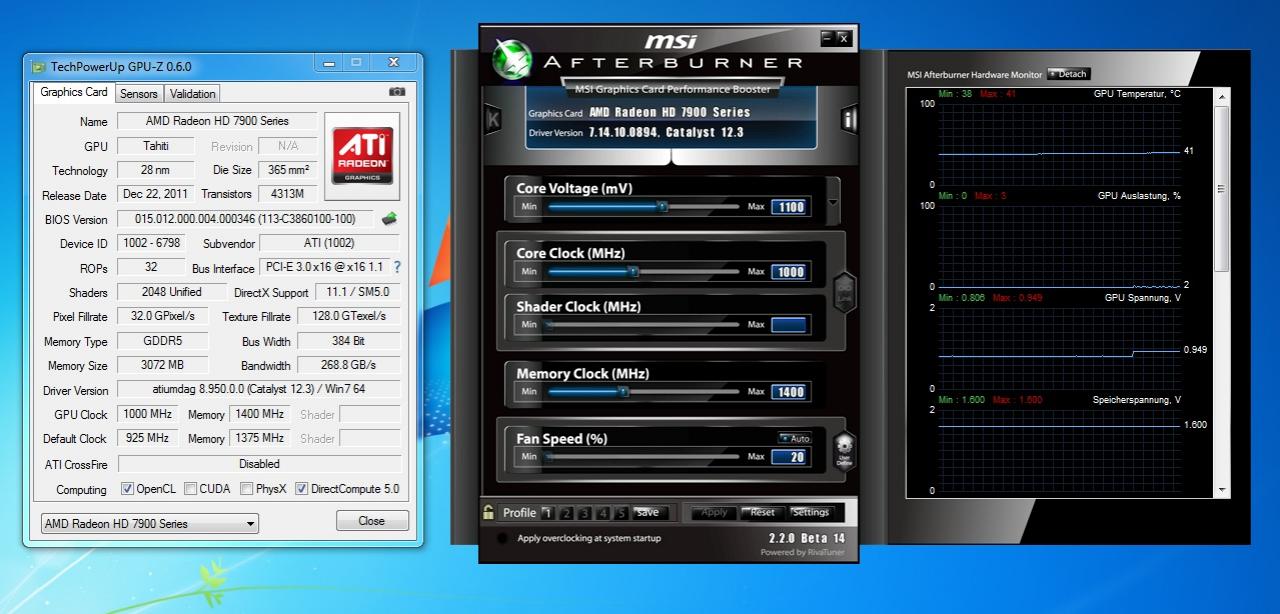
Task: Switch to the Validation tab
Action: tap(193, 93)
